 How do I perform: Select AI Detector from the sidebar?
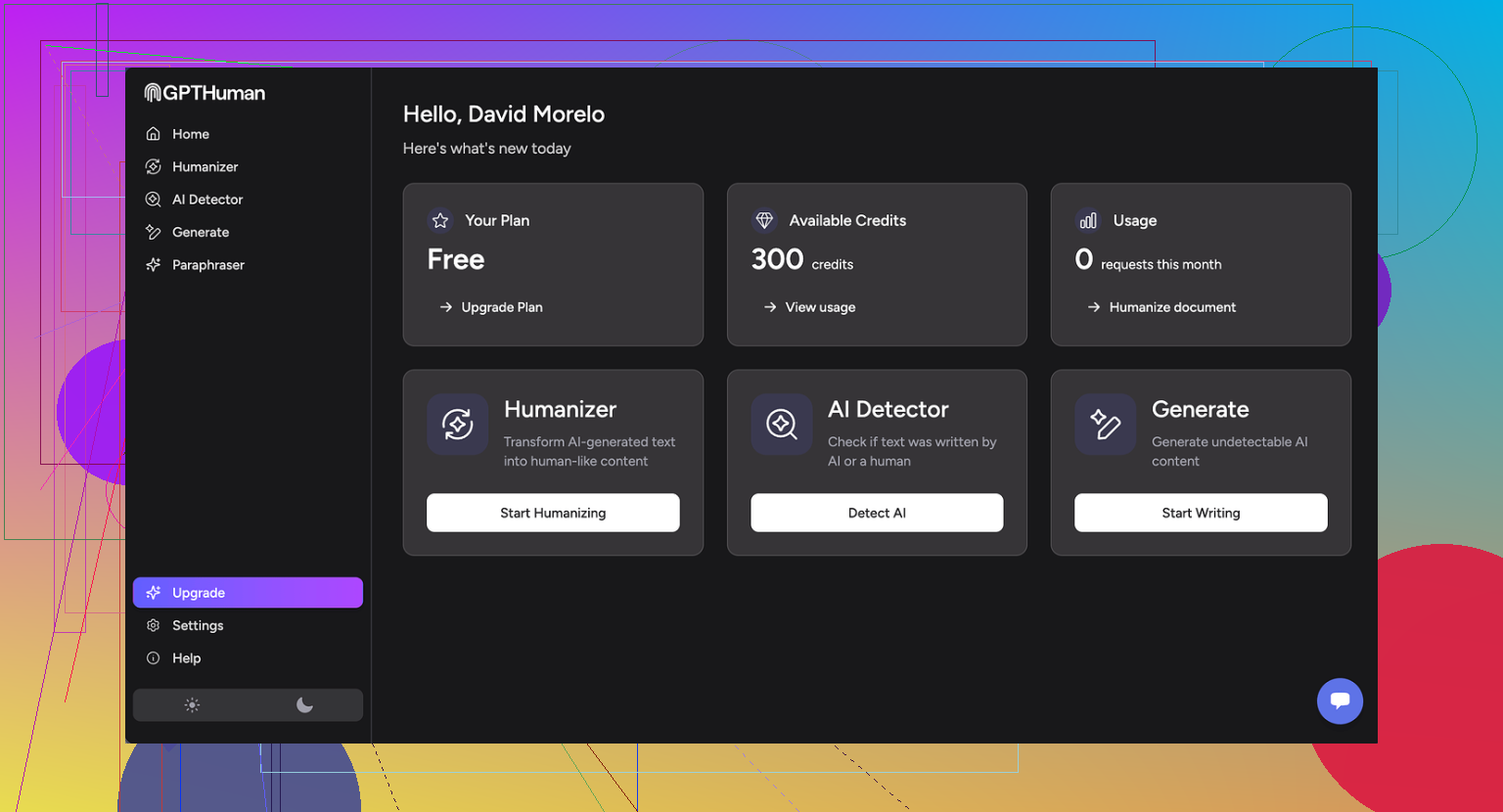tap(207, 200)
